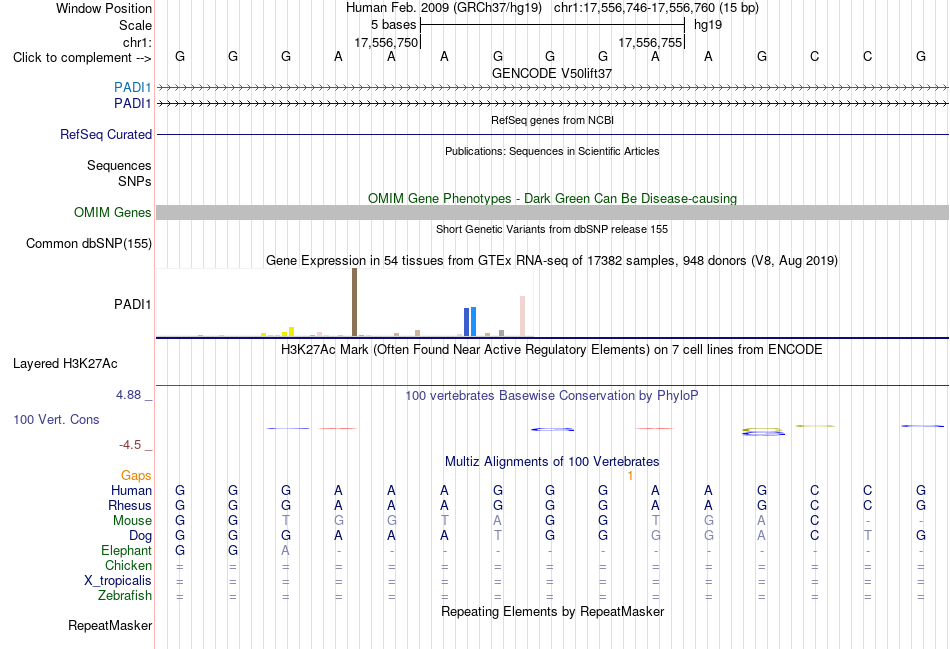The height and width of the screenshot is (649, 950).
Task: Click 'Repeating Elements by RepeatMasker' title
Action: point(553,611)
